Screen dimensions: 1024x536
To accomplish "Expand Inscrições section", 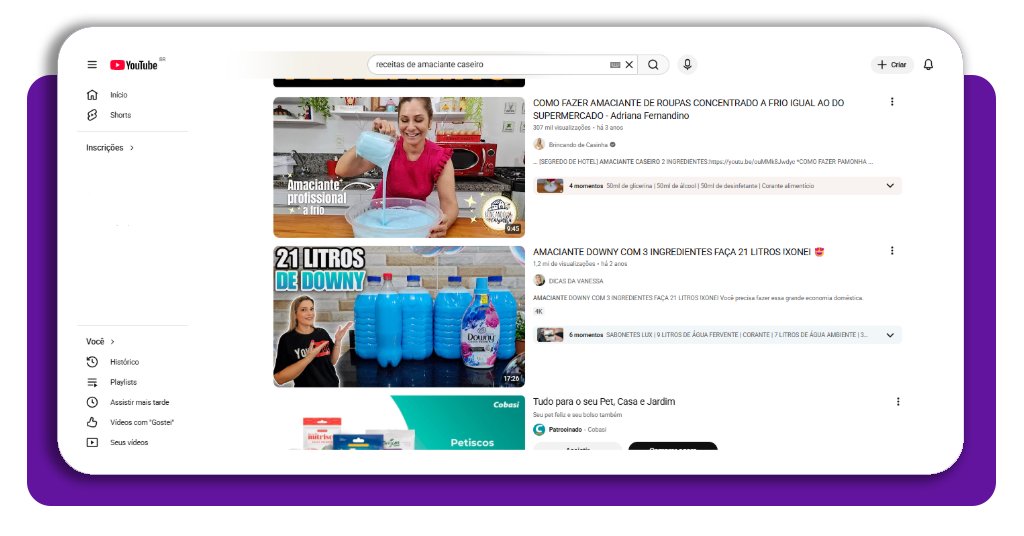I will [110, 148].
